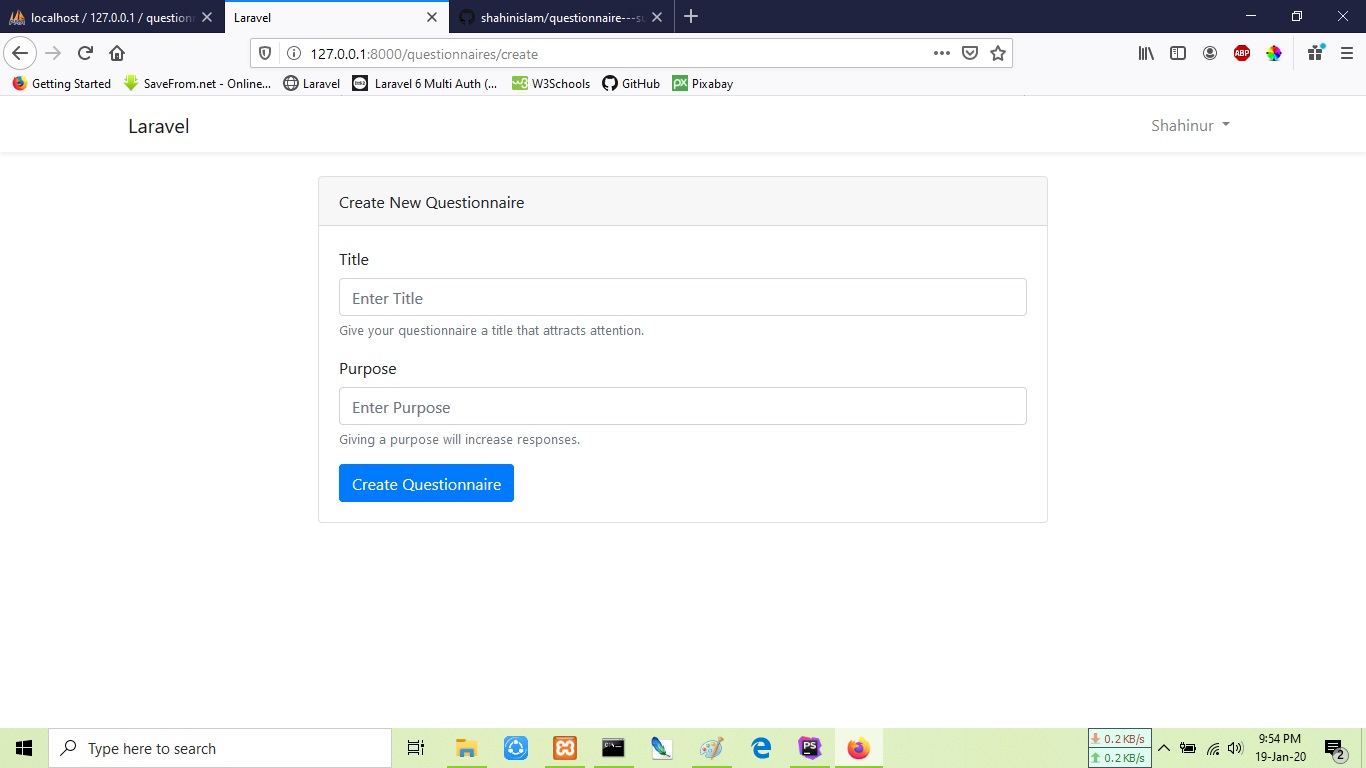1366x768 pixels.
Task: Toggle the browser sidebar view
Action: click(1177, 53)
